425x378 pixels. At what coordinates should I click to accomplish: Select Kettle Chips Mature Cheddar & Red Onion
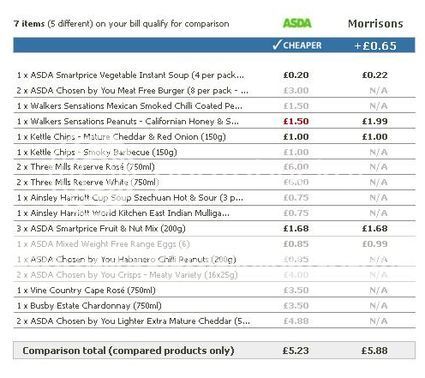[121, 137]
